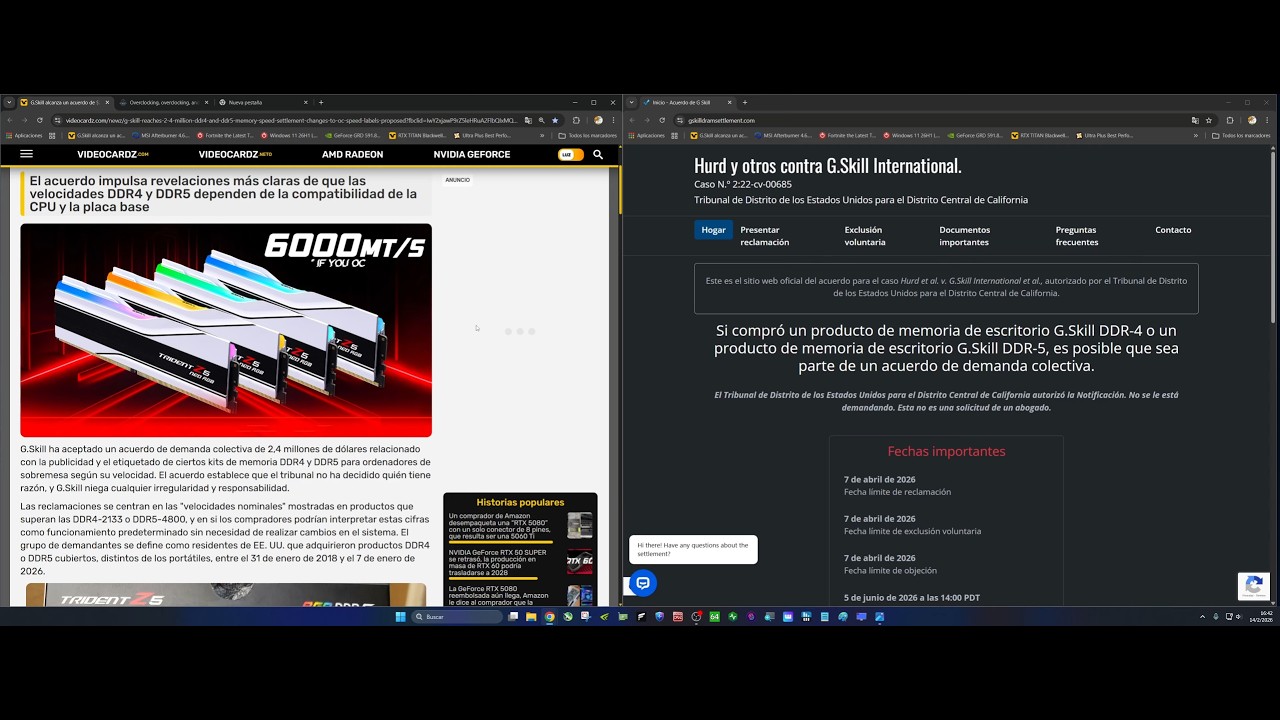Click the chat prompt 'Have any questions' message

693,549
